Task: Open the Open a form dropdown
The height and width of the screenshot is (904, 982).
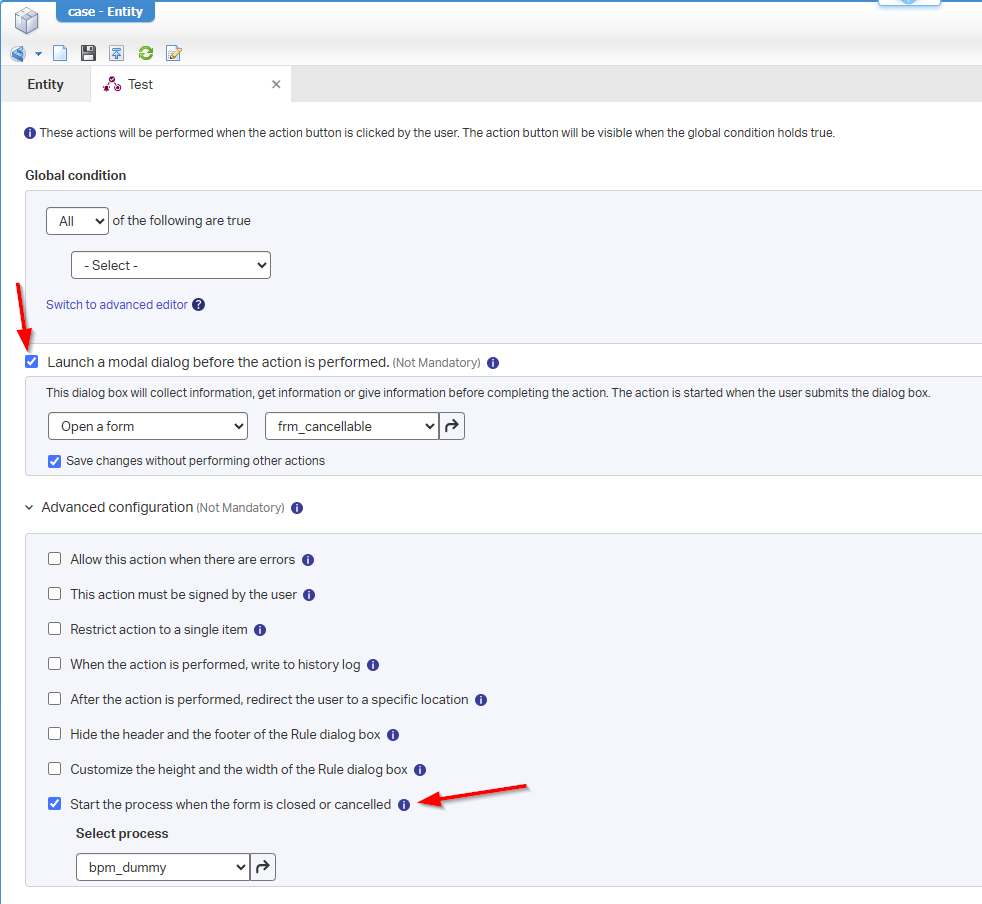Action: (148, 426)
